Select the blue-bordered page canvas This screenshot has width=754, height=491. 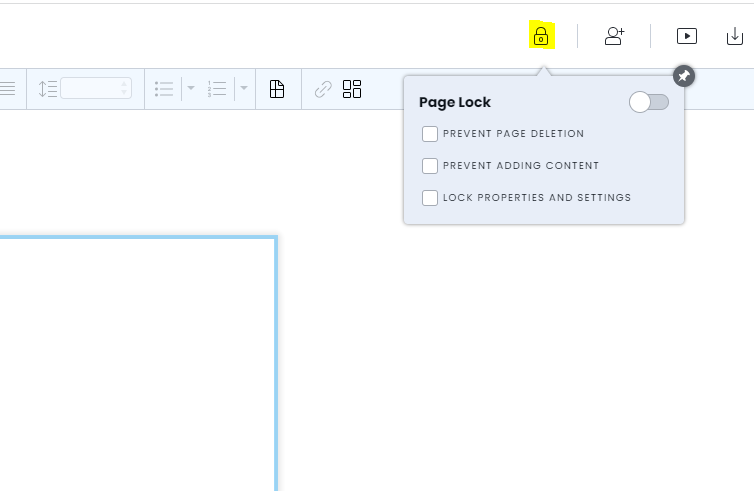138,363
